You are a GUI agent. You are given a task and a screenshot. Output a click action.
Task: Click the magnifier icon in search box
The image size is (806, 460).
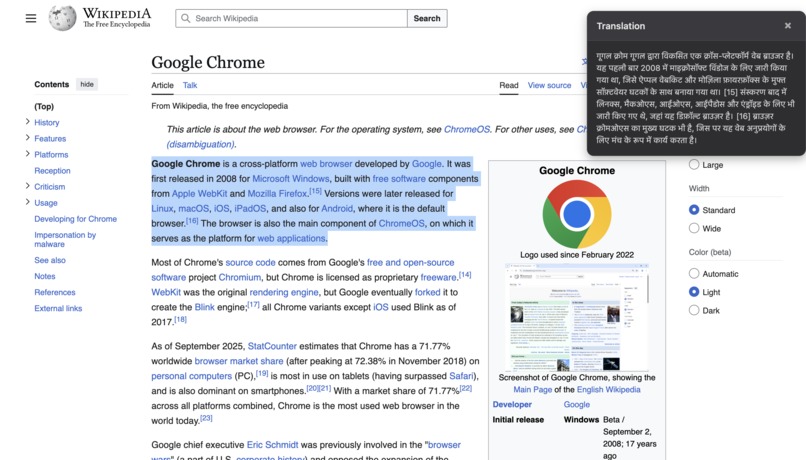coord(186,19)
